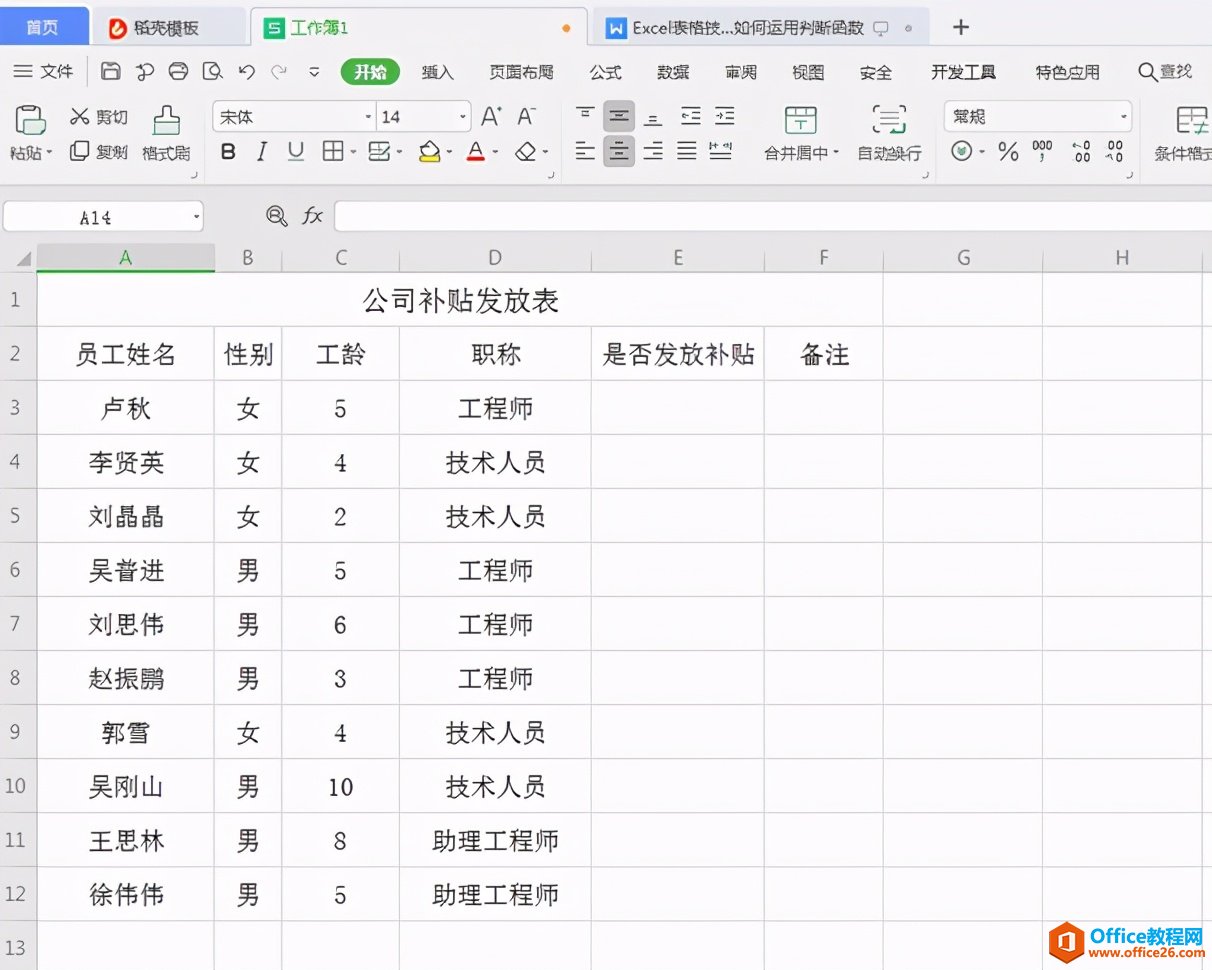Click the fx insert function icon
The width and height of the screenshot is (1212, 970).
pos(313,216)
